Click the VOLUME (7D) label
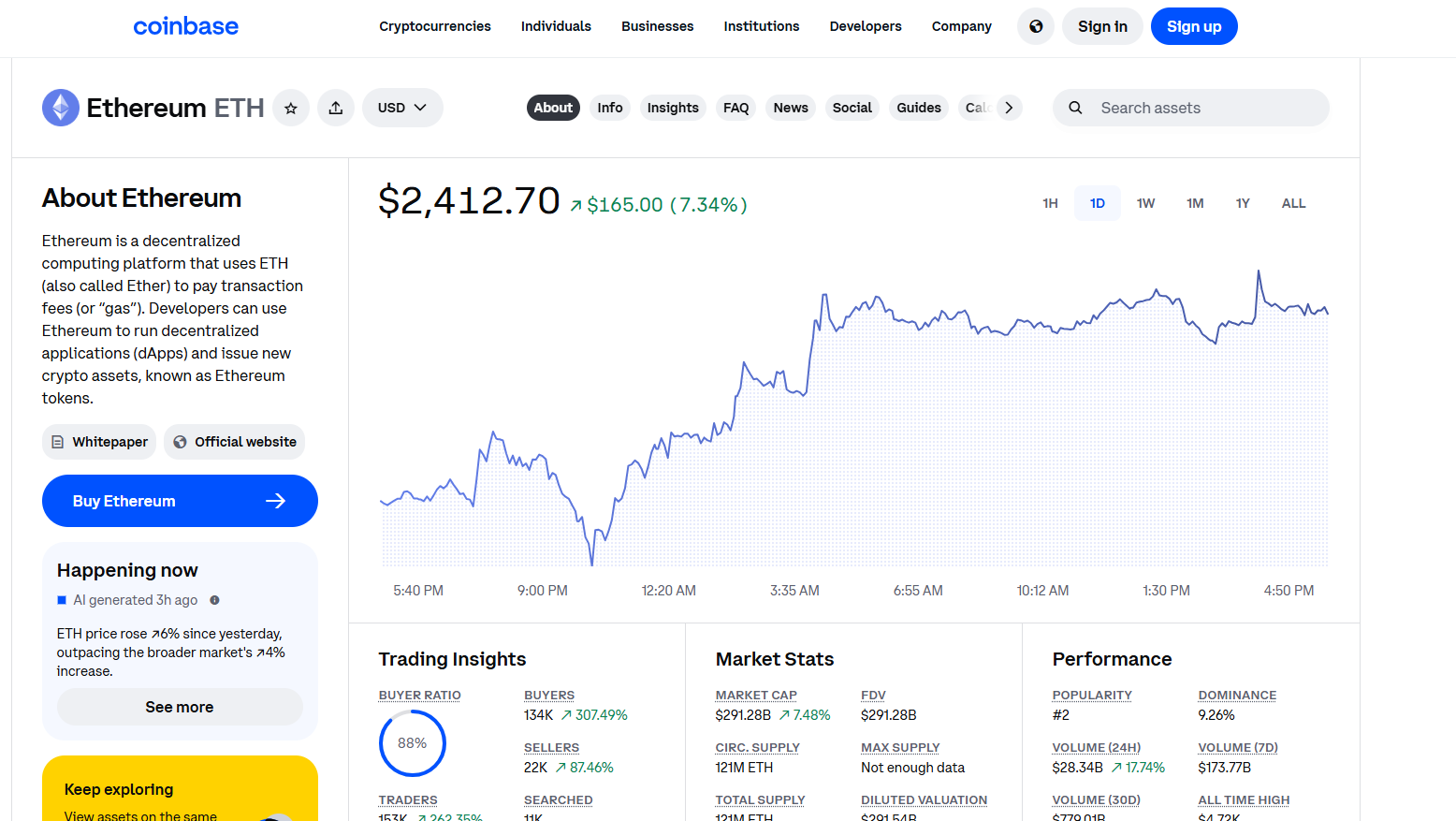Screen dimensions: 1456x821 coord(1238,748)
